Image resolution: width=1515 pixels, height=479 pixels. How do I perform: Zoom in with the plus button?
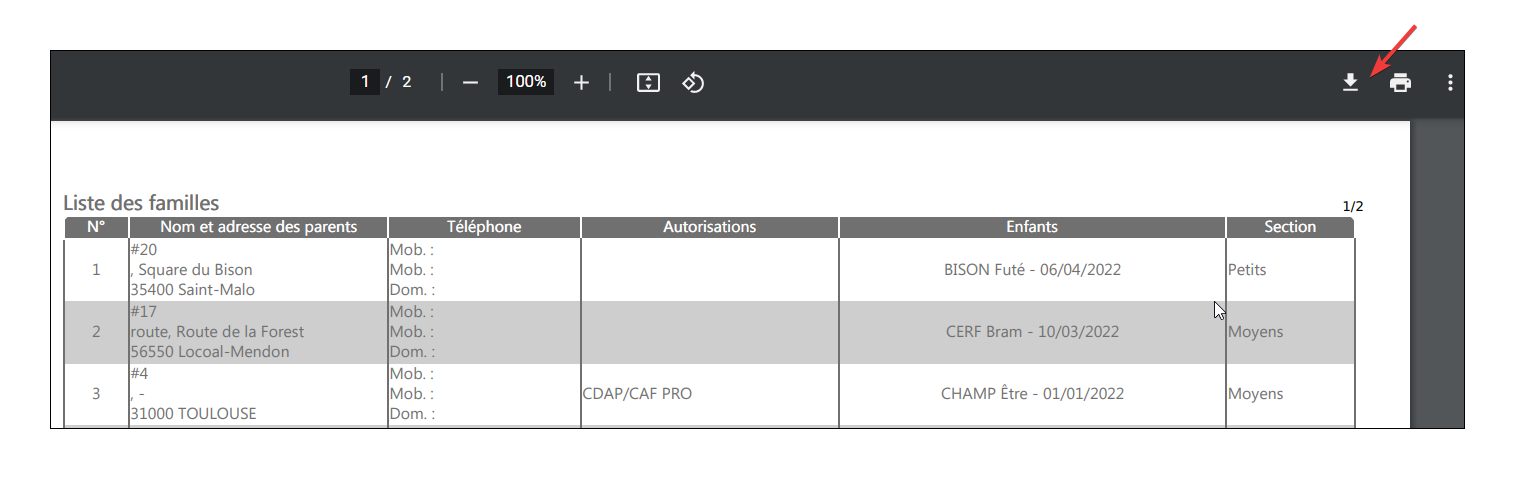click(581, 82)
